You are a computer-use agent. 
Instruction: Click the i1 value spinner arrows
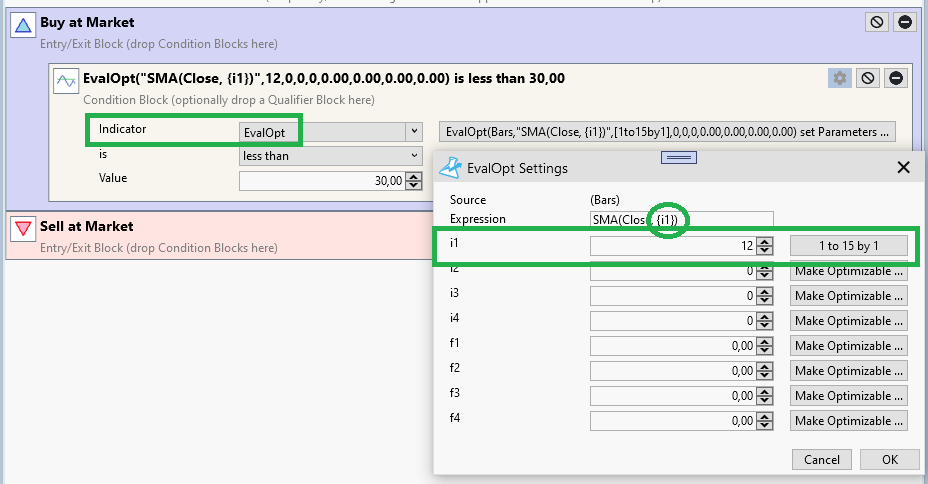pyautogui.click(x=765, y=246)
